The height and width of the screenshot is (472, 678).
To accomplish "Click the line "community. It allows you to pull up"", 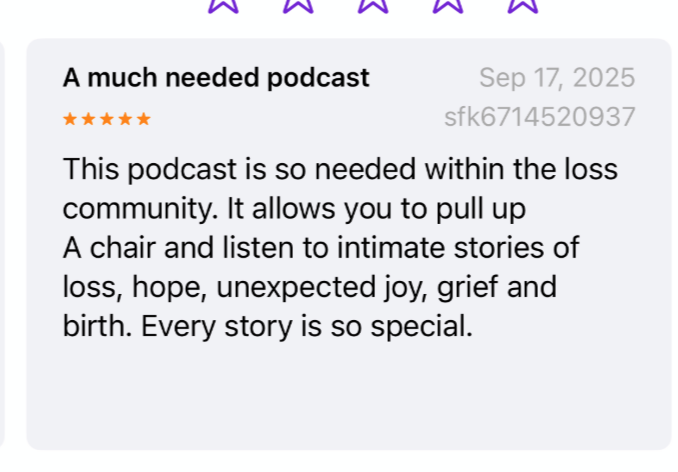I will 294,209.
